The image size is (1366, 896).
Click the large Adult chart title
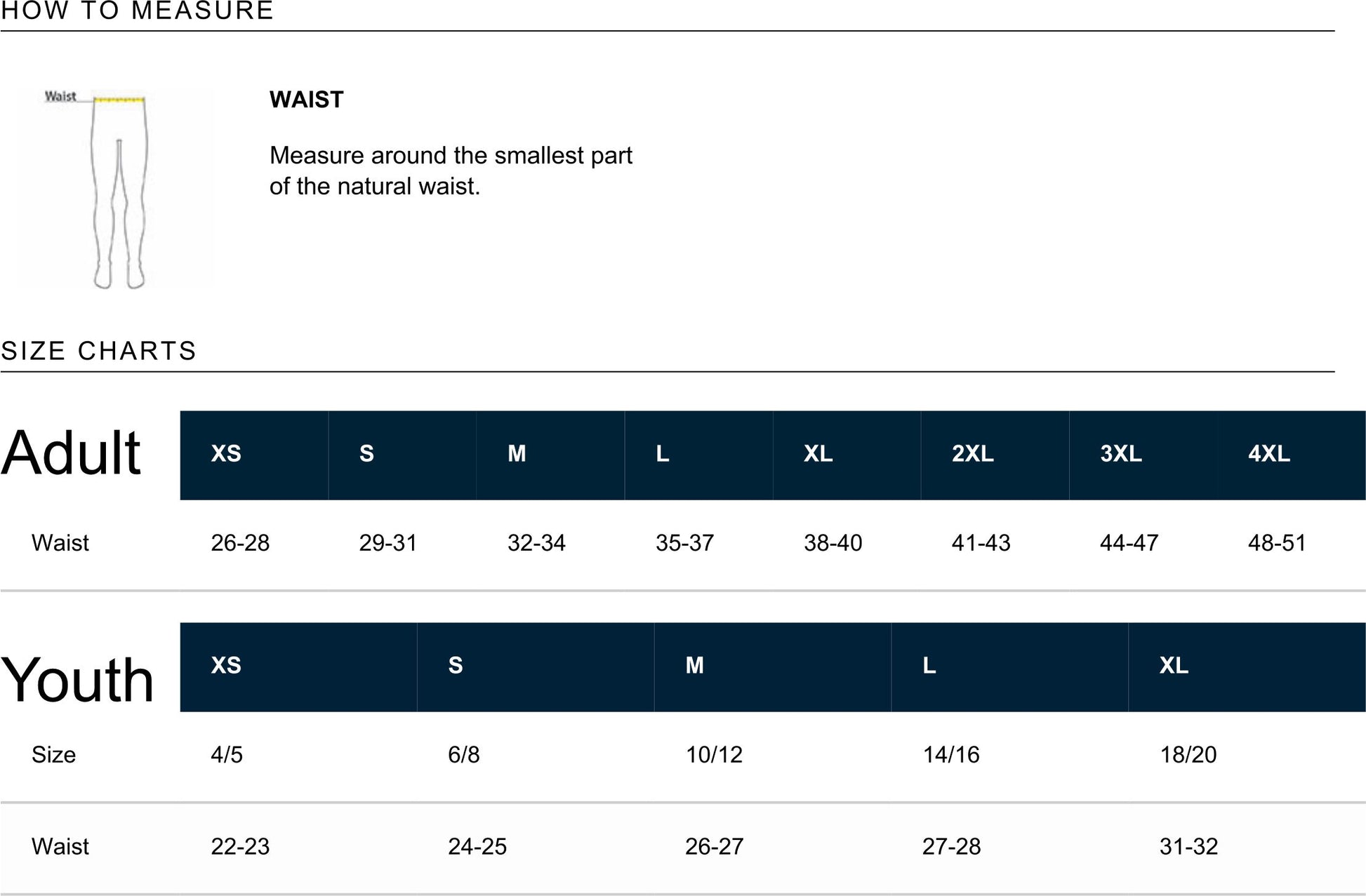71,453
